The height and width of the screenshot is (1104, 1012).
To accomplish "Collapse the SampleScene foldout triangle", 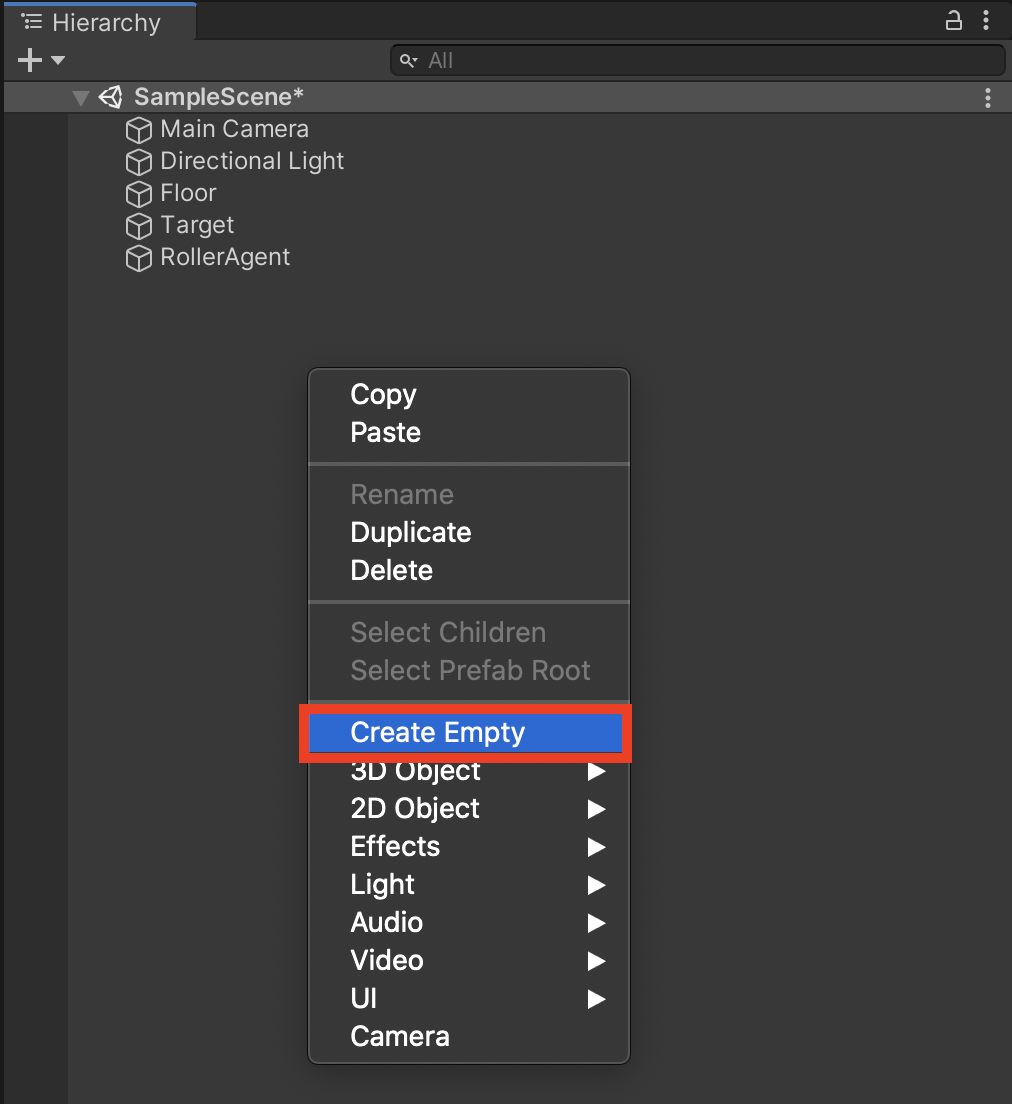I will click(81, 98).
